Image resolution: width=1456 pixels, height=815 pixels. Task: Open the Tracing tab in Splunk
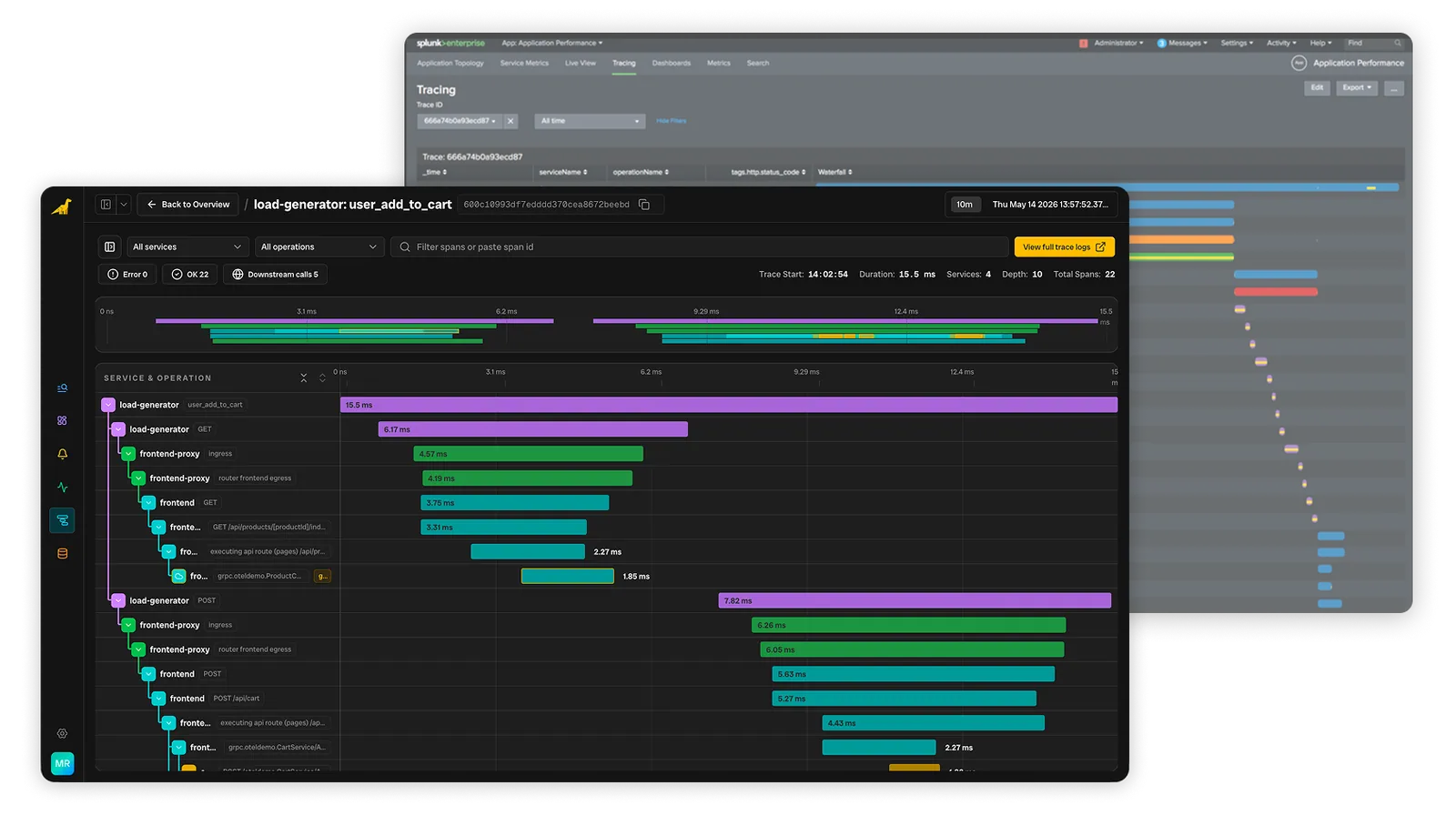(623, 63)
